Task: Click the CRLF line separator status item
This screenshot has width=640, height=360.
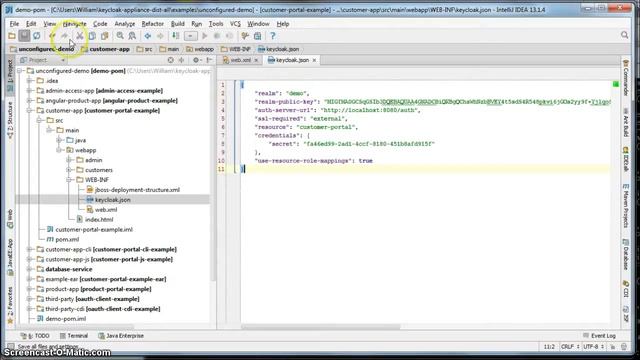Action: [570, 347]
